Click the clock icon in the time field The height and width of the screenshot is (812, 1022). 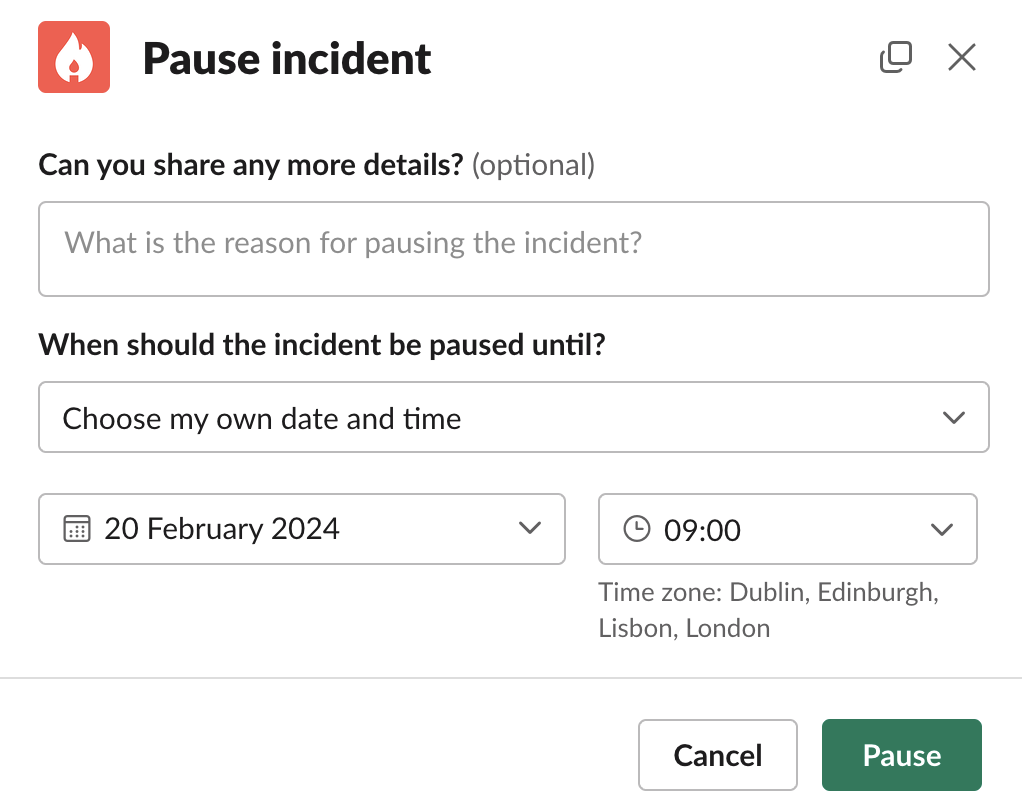637,528
